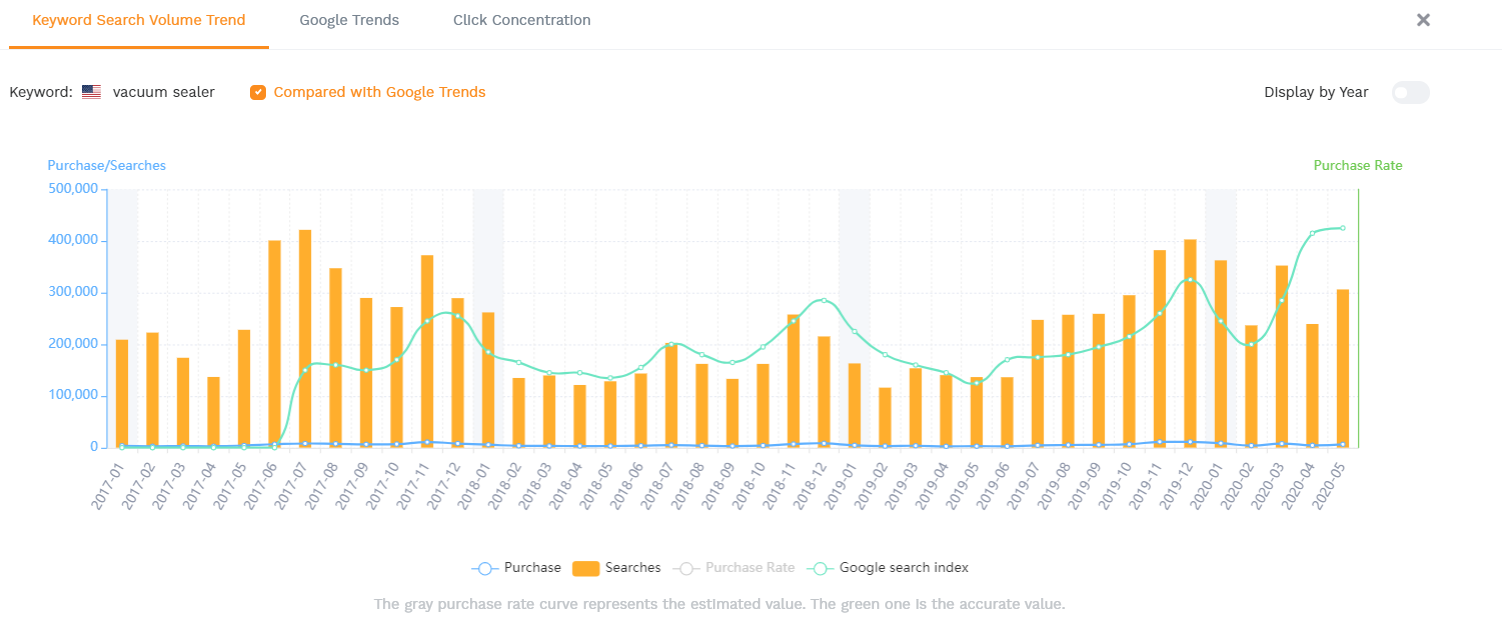Show the Purchase Rate series label
The image size is (1502, 626).
(749, 568)
